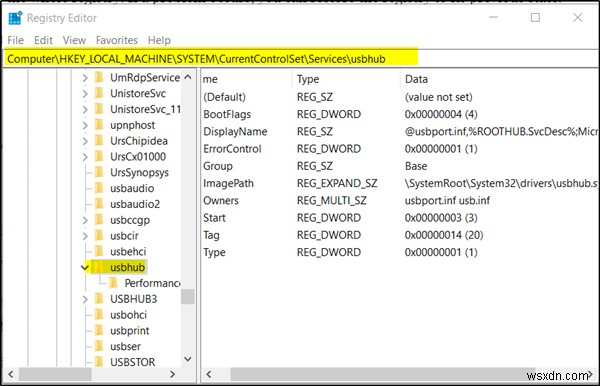The width and height of the screenshot is (600, 386).
Task: Click the tree vertical scrollbar thumb
Action: (188, 296)
